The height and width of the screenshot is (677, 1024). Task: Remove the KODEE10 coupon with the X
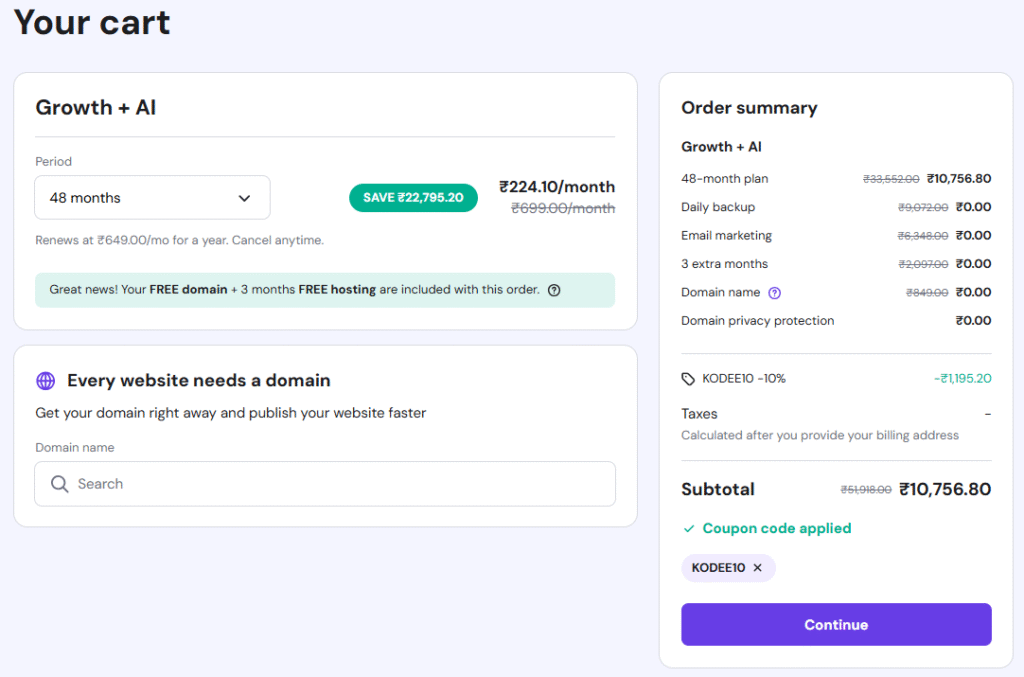757,568
